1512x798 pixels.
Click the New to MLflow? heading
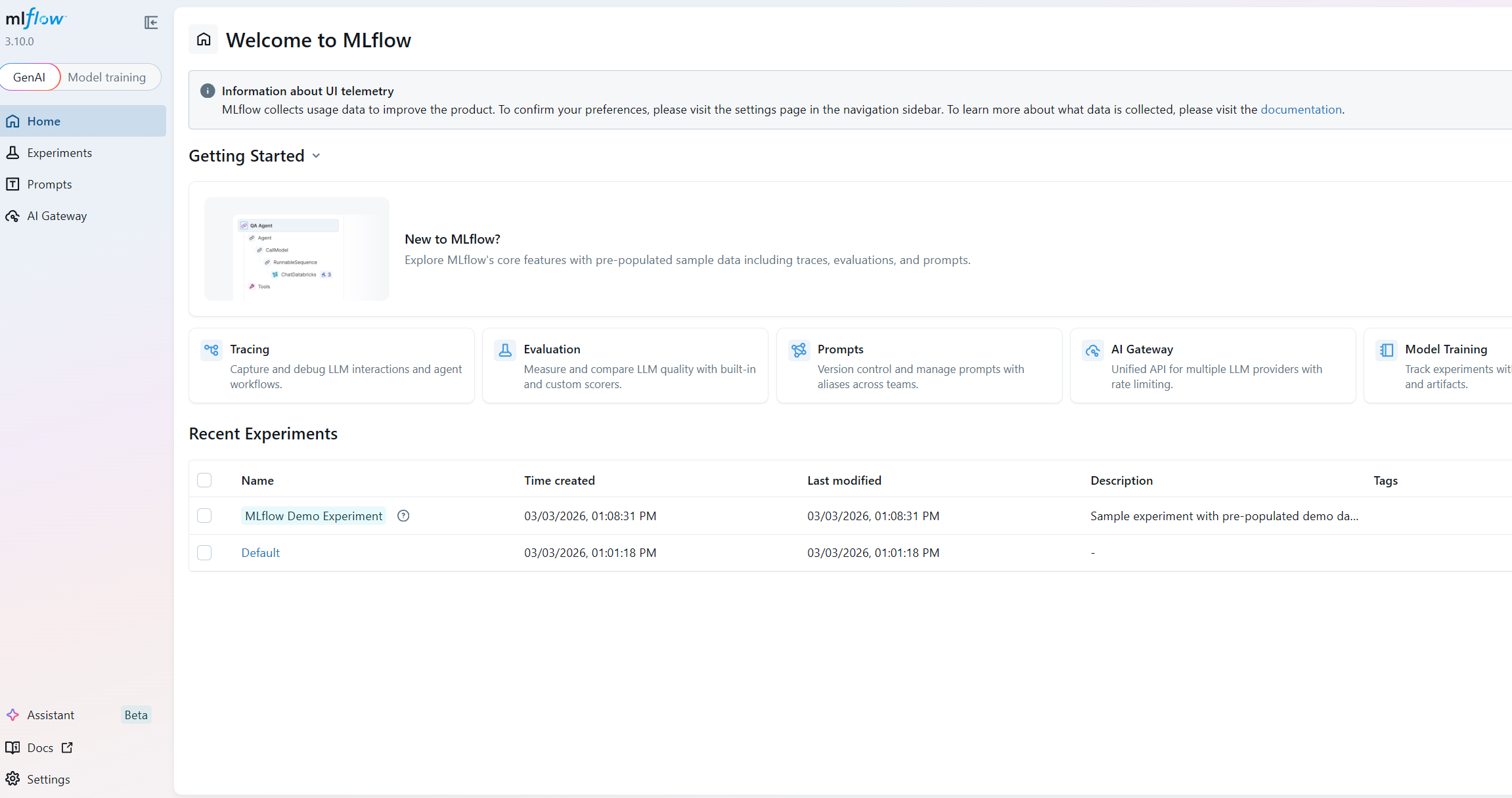pos(453,239)
